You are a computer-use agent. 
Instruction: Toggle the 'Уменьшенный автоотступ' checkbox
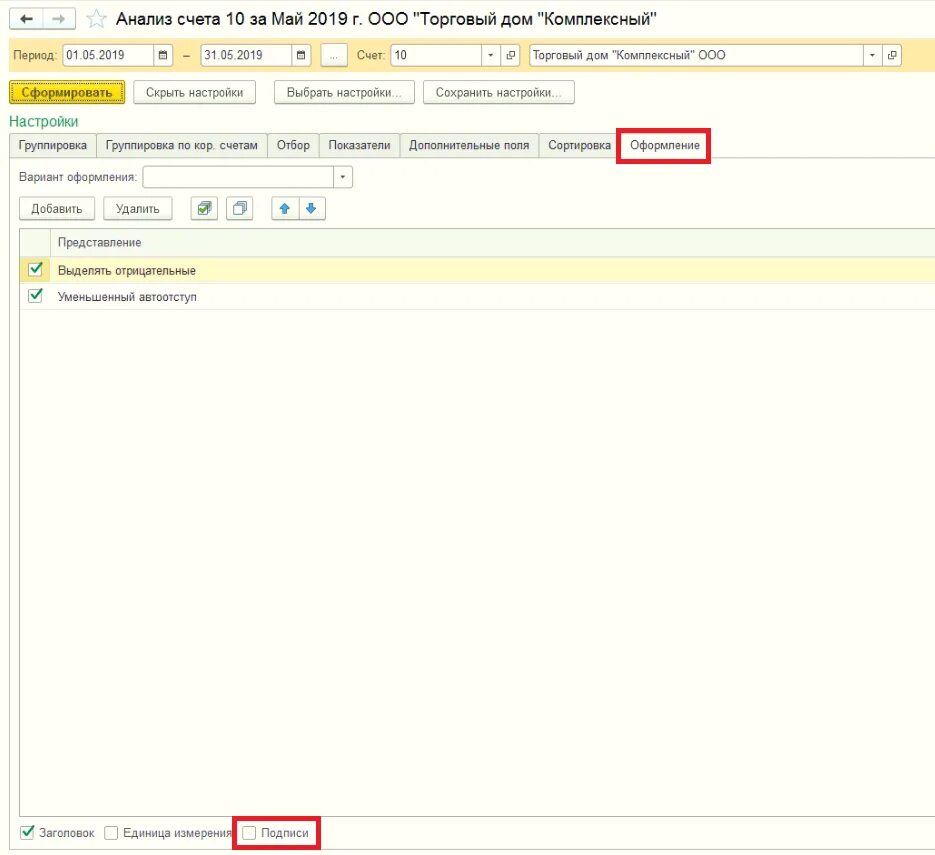(x=35, y=296)
